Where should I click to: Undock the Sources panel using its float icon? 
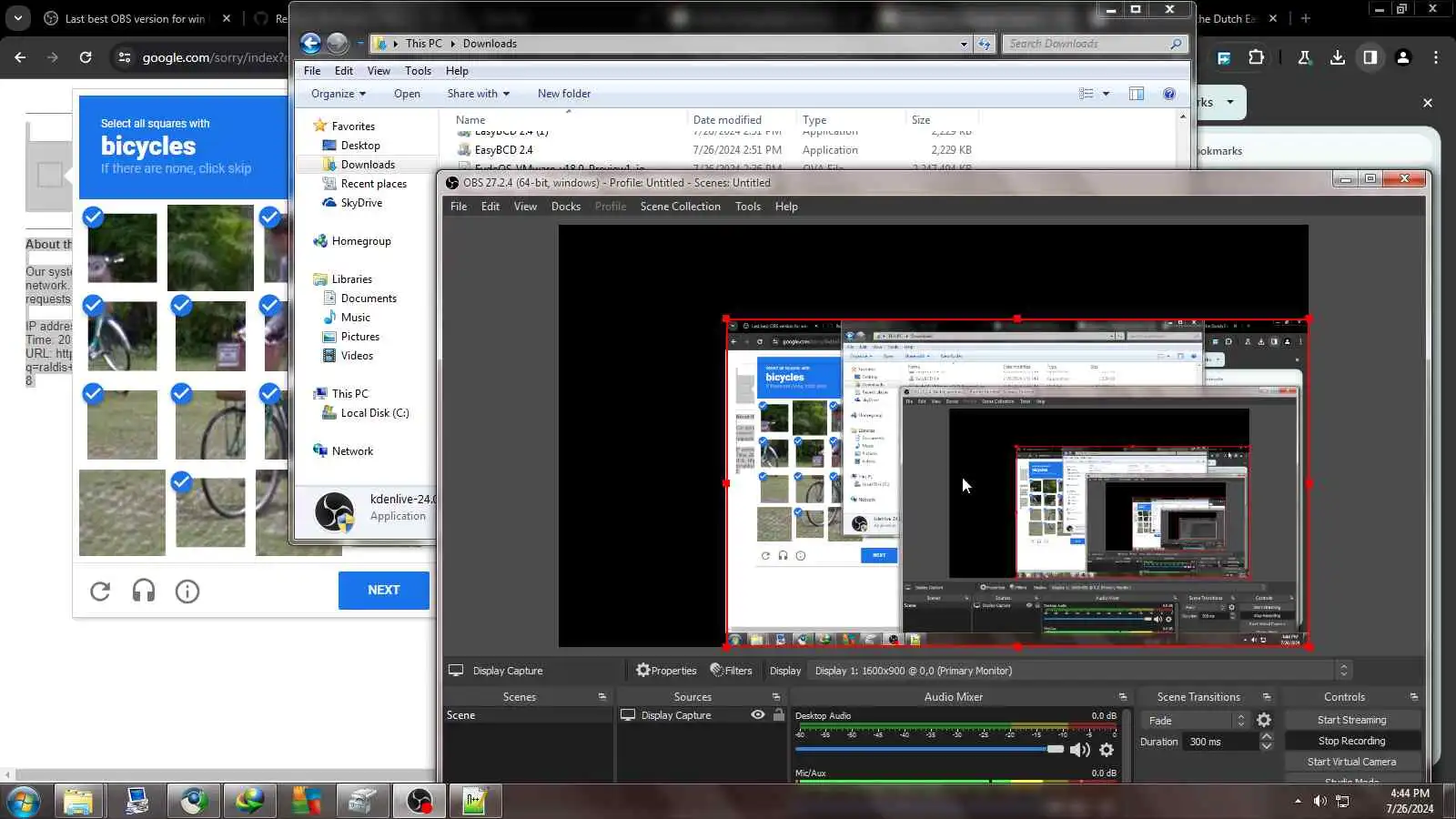[x=776, y=697]
